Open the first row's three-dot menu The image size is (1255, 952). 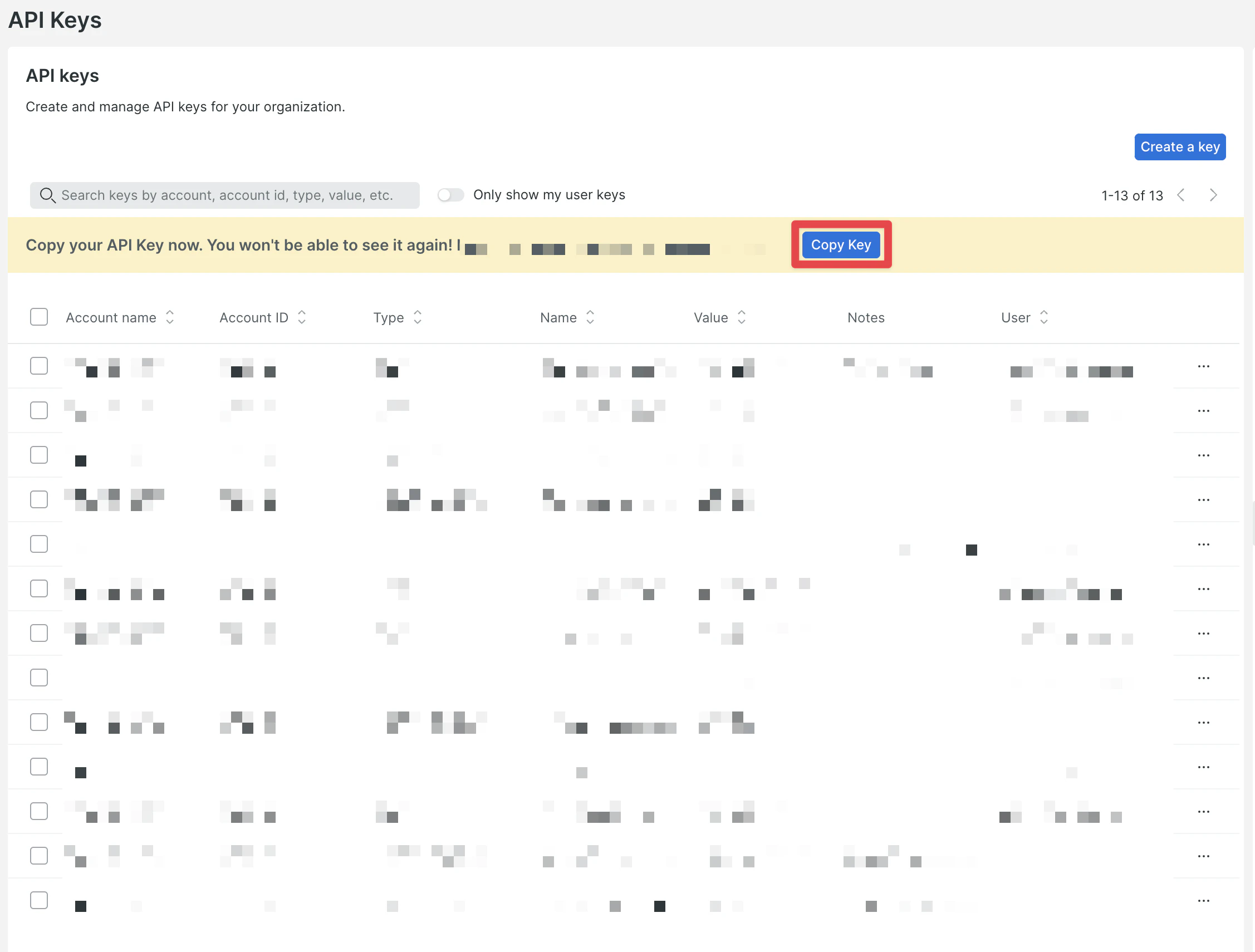tap(1204, 366)
